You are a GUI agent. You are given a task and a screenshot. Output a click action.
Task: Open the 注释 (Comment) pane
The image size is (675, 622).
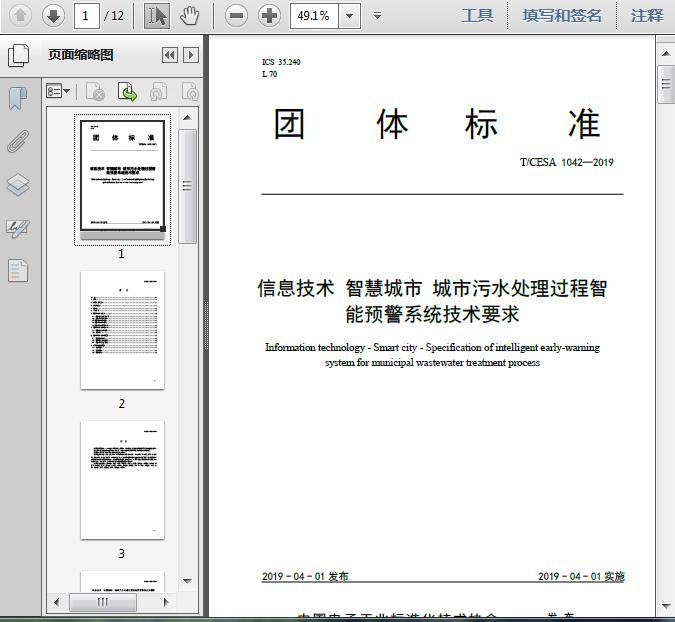647,15
